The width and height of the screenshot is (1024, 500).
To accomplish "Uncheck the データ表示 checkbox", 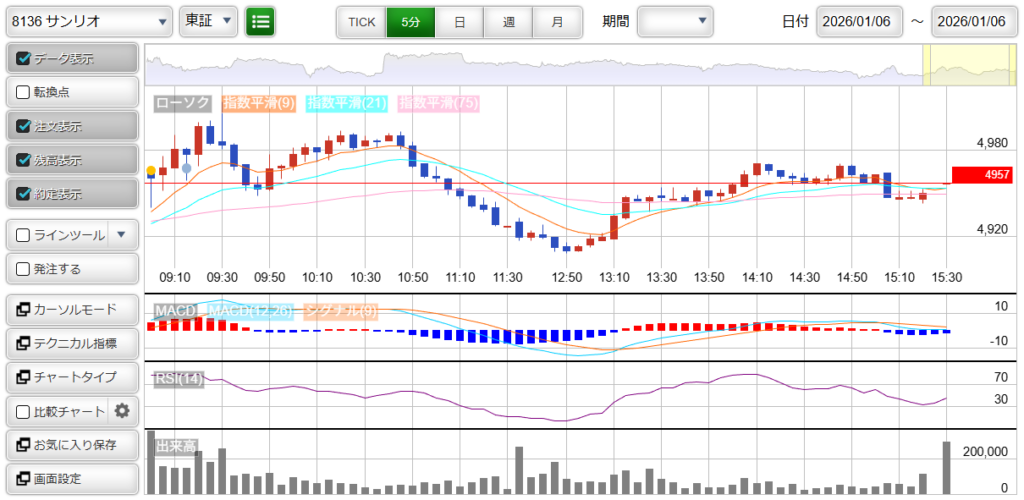I will pos(25,59).
